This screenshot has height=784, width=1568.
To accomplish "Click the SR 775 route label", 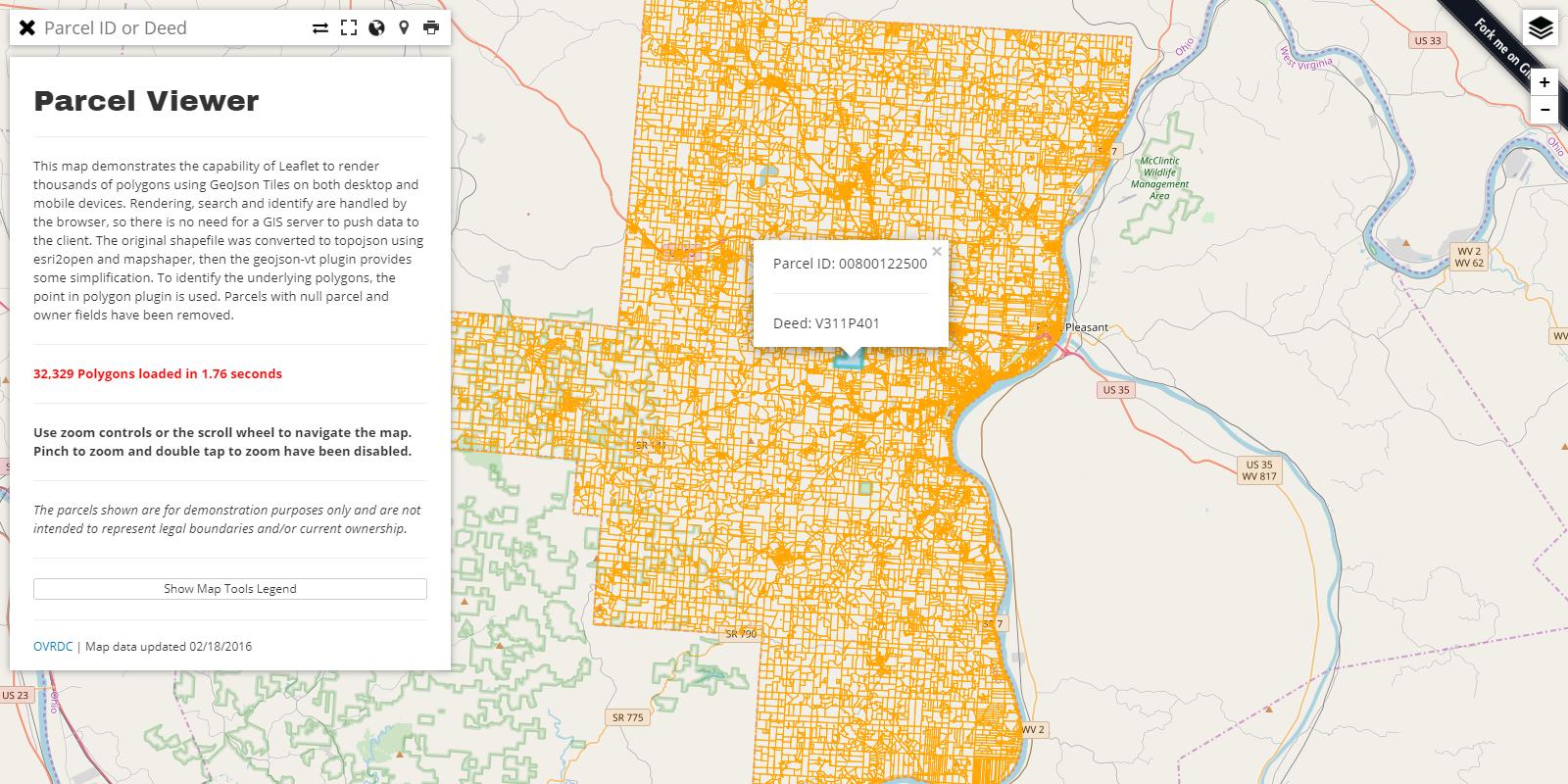I will pyautogui.click(x=627, y=717).
